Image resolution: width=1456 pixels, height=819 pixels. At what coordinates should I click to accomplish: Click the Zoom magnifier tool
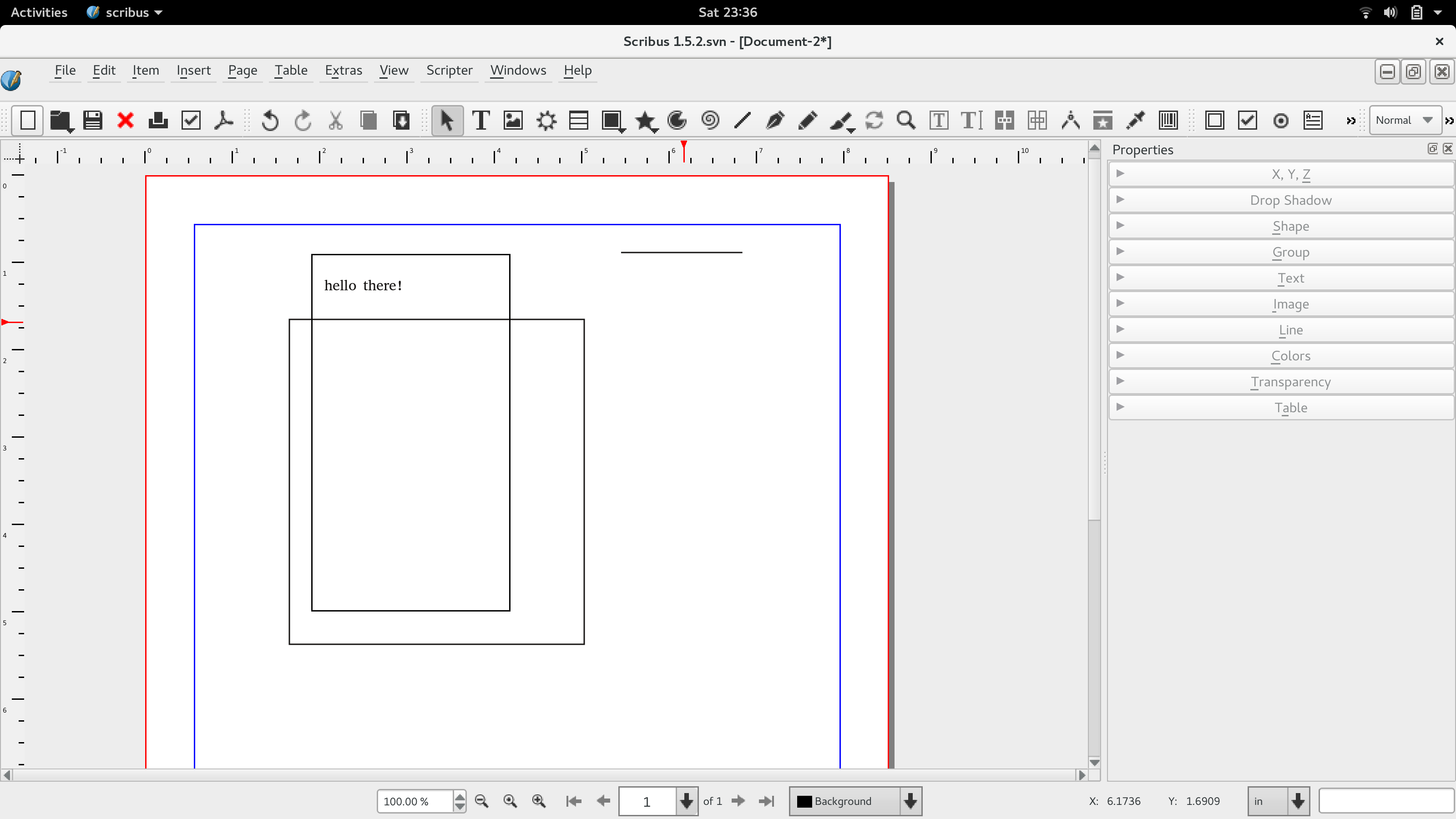click(906, 121)
